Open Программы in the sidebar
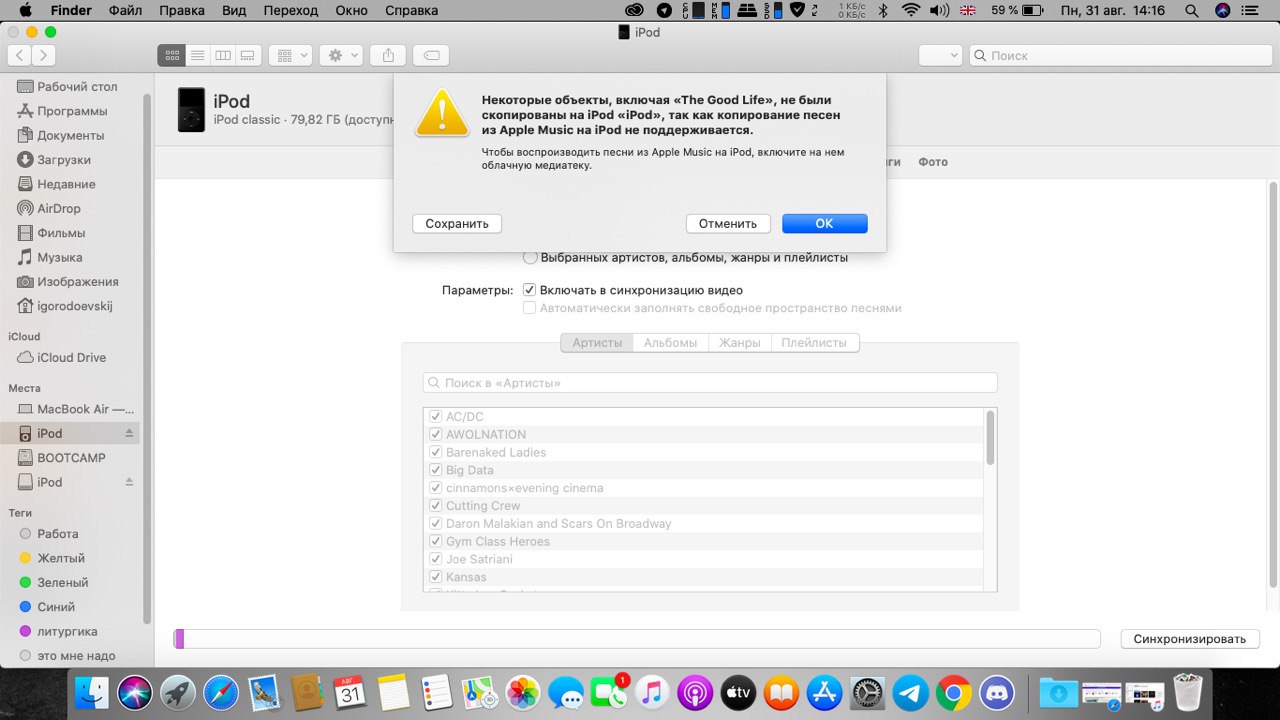 [x=72, y=111]
